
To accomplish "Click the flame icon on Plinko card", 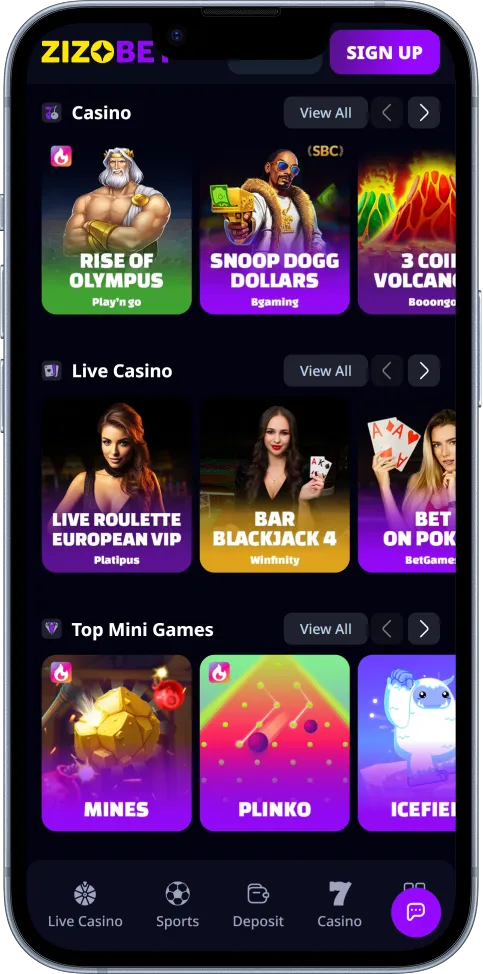I will point(219,672).
